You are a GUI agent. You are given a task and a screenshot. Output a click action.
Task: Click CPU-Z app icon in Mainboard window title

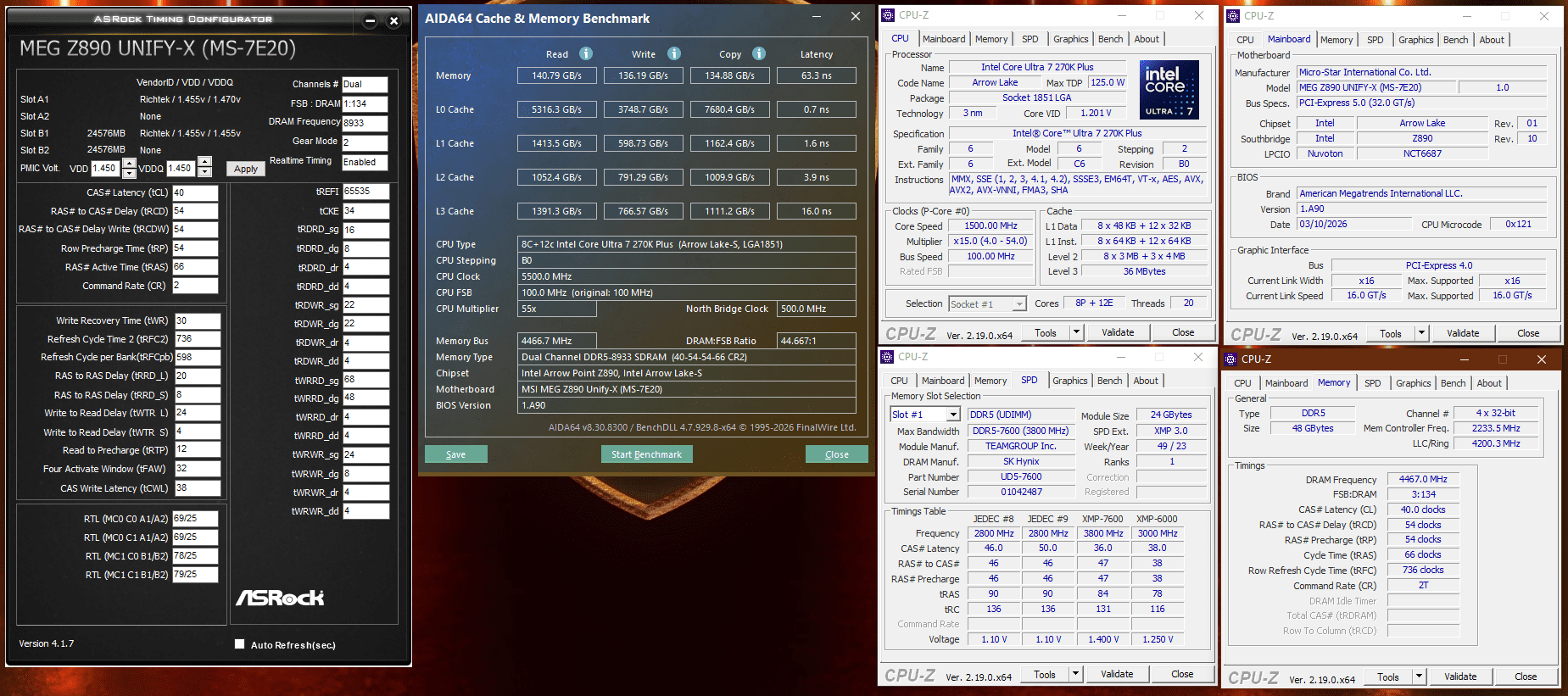(x=1233, y=15)
